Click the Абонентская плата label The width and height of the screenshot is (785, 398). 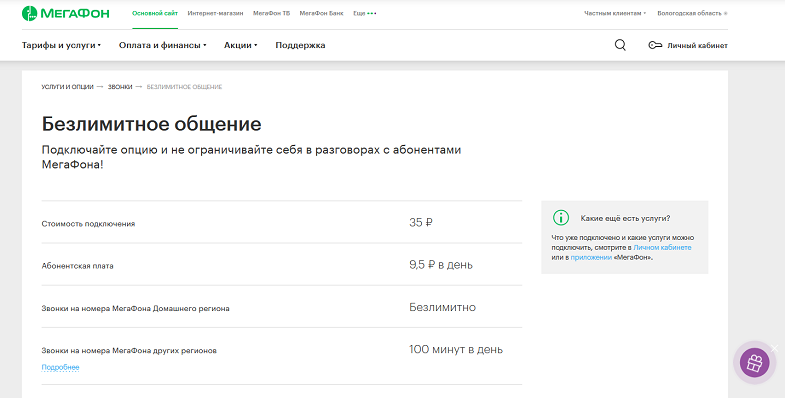(78, 266)
